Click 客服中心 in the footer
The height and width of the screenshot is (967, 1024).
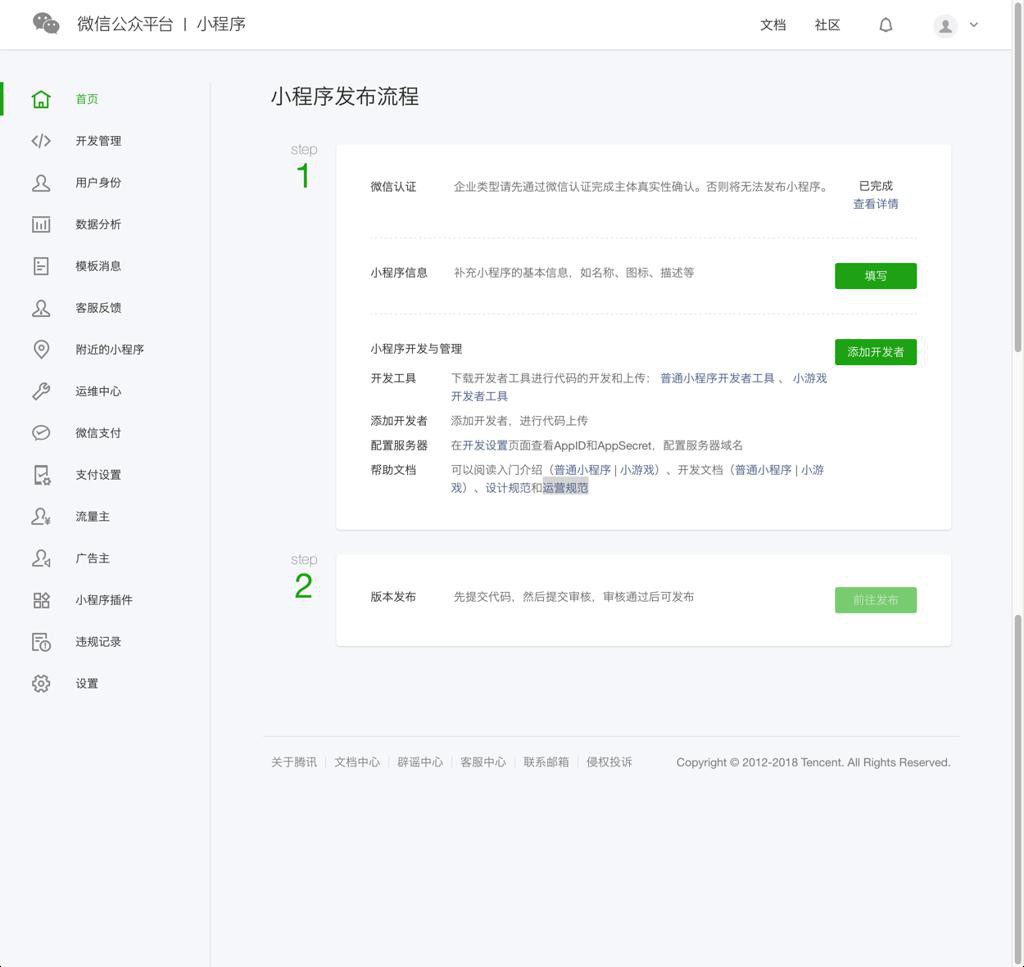pos(483,762)
